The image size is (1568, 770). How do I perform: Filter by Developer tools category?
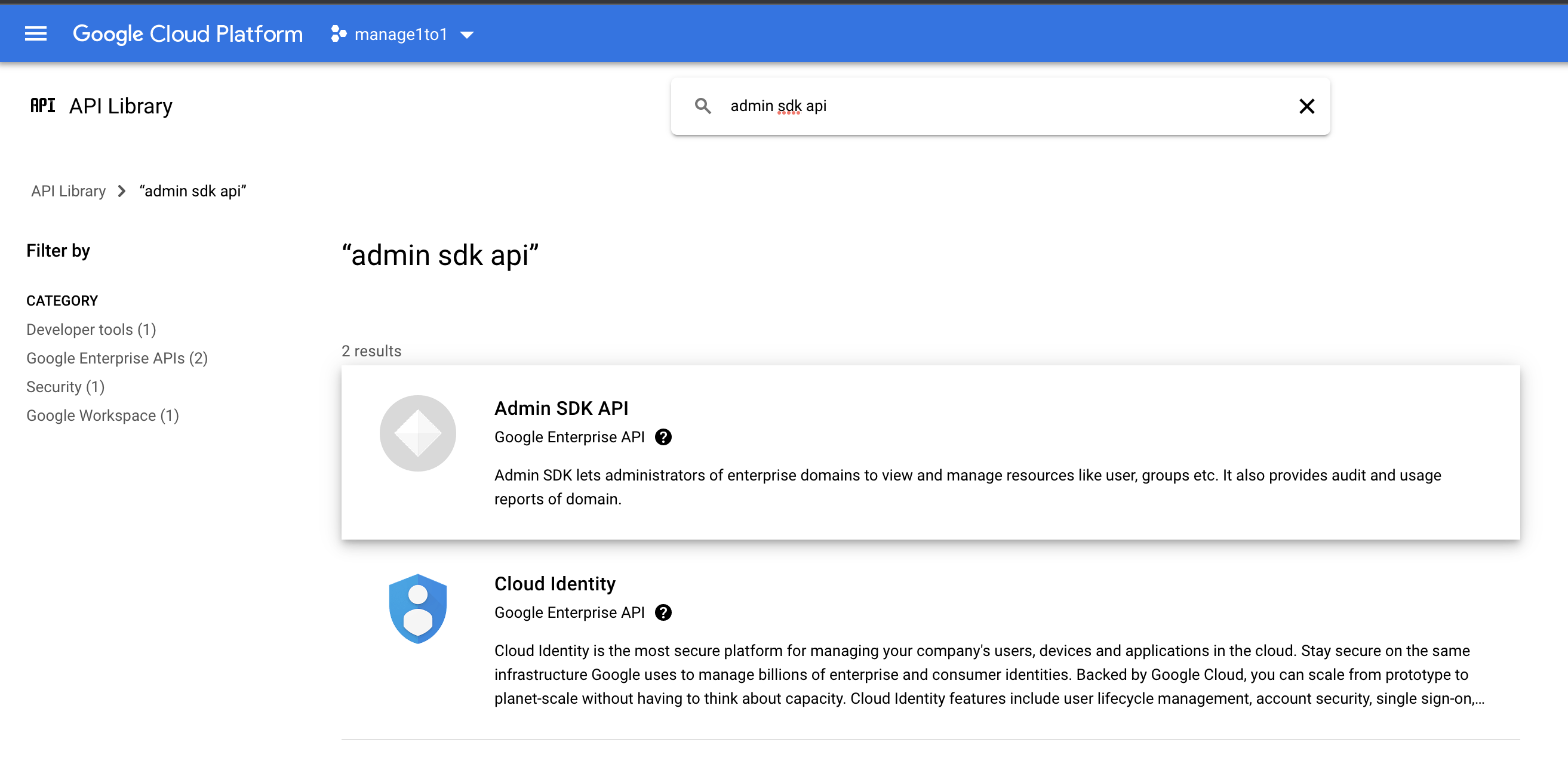[x=91, y=329]
